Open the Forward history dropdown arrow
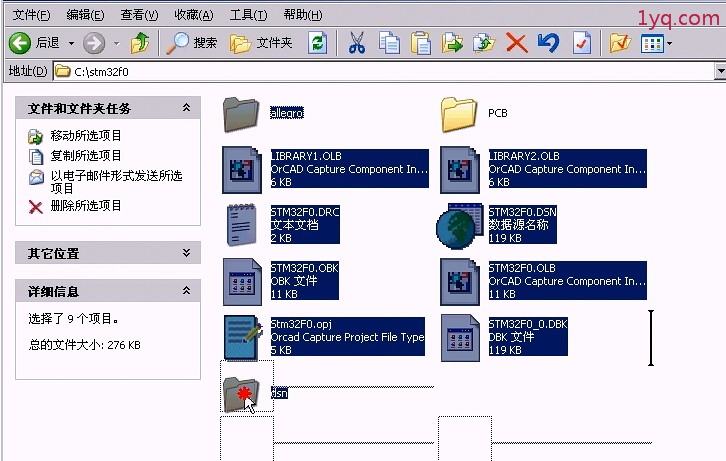Image resolution: width=726 pixels, height=461 pixels. (117, 44)
